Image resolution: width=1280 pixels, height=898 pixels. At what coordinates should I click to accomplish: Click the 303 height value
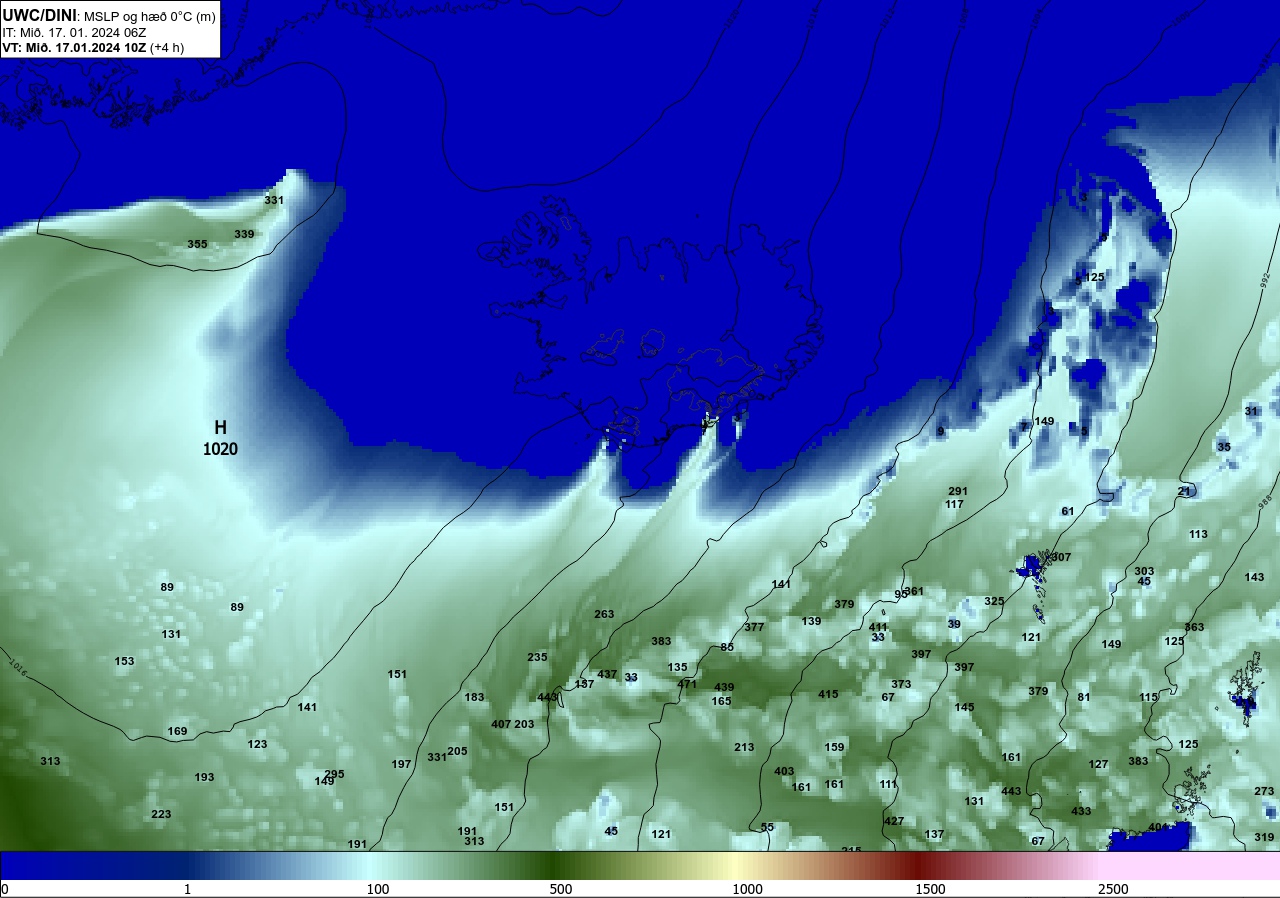[x=1144, y=571]
